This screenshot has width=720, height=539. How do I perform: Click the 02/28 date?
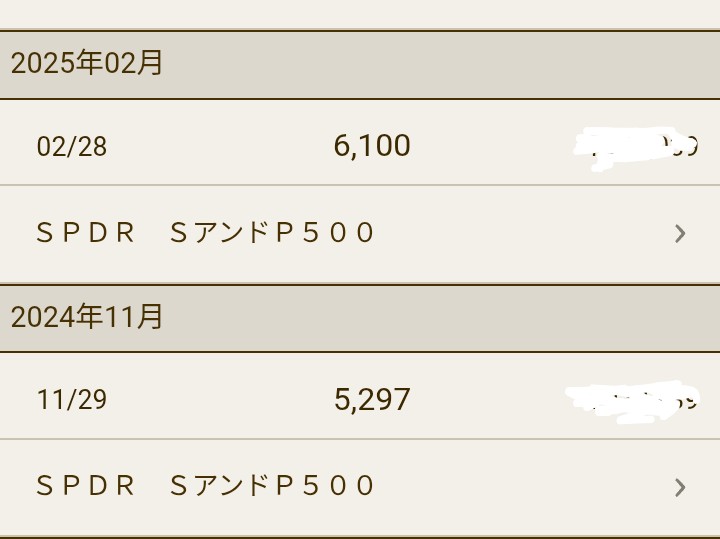pos(71,147)
